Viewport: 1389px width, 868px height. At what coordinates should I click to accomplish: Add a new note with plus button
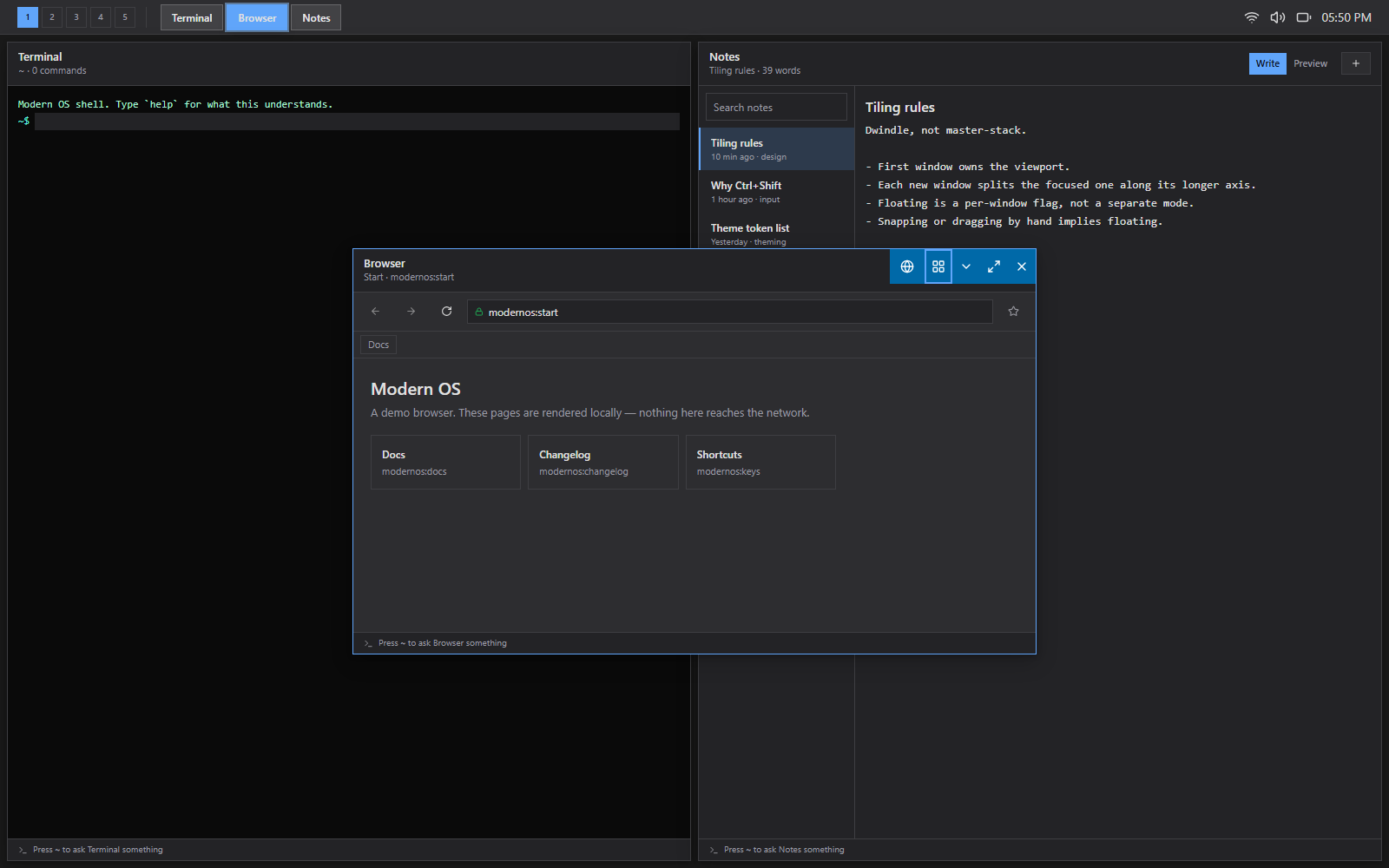point(1356,63)
